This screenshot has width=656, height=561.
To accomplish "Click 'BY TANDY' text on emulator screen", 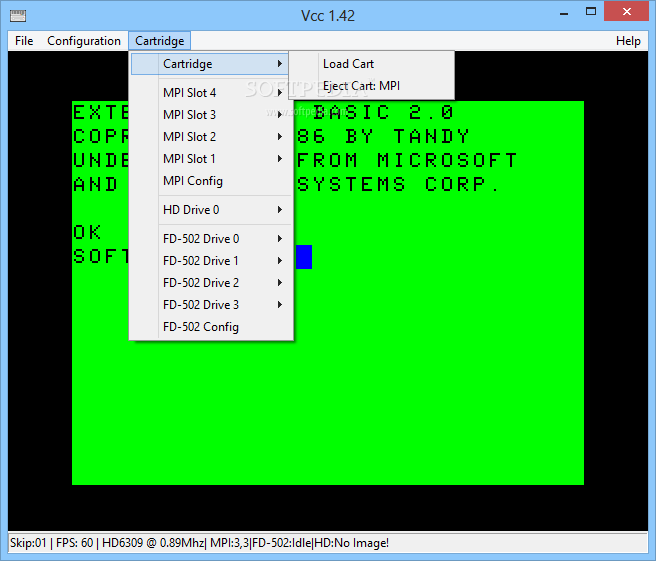I will tap(408, 136).
